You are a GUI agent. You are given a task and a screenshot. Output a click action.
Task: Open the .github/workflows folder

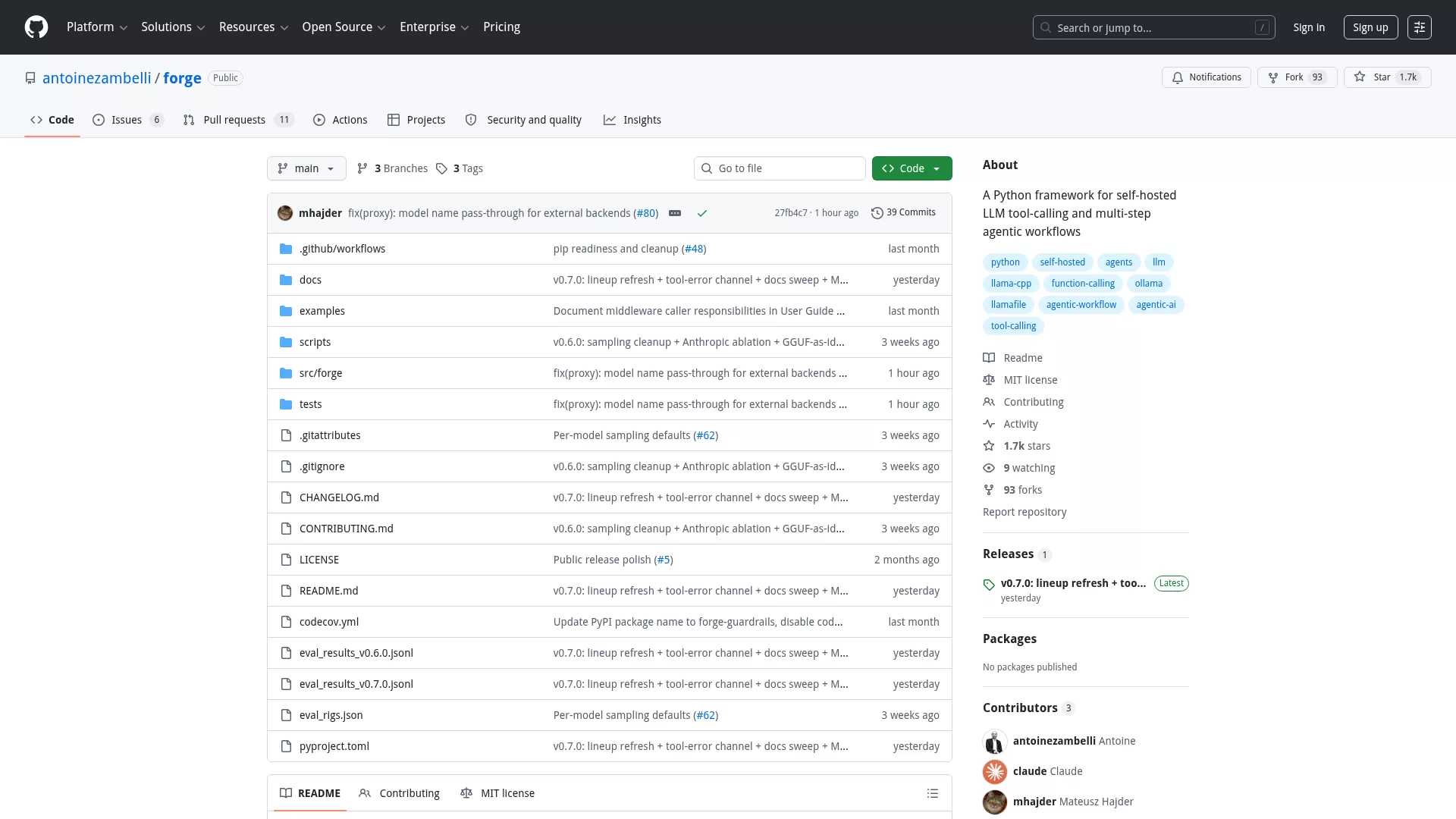click(x=342, y=249)
